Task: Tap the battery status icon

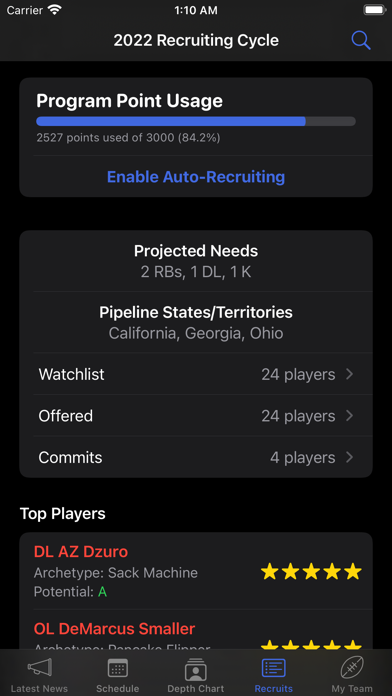Action: click(374, 10)
